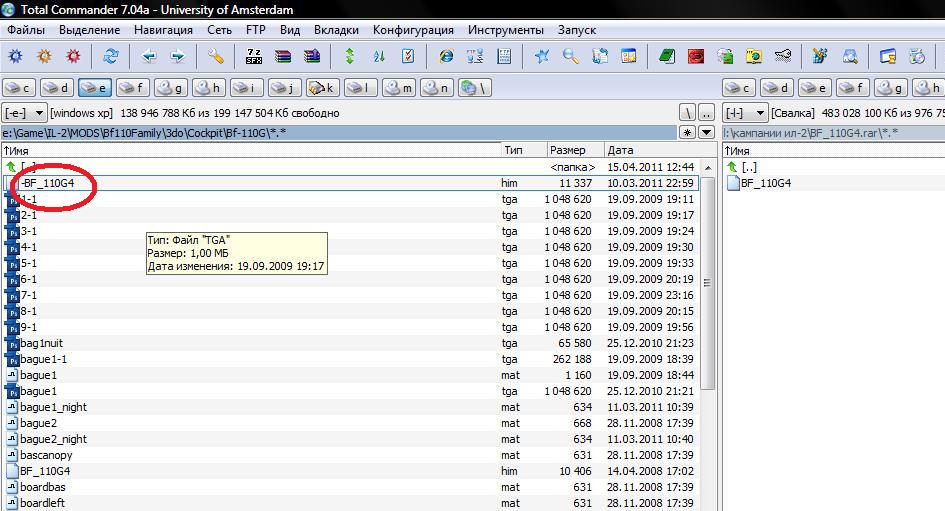Click the blue star toolbar icon
945x511 pixels.
pyautogui.click(x=542, y=57)
